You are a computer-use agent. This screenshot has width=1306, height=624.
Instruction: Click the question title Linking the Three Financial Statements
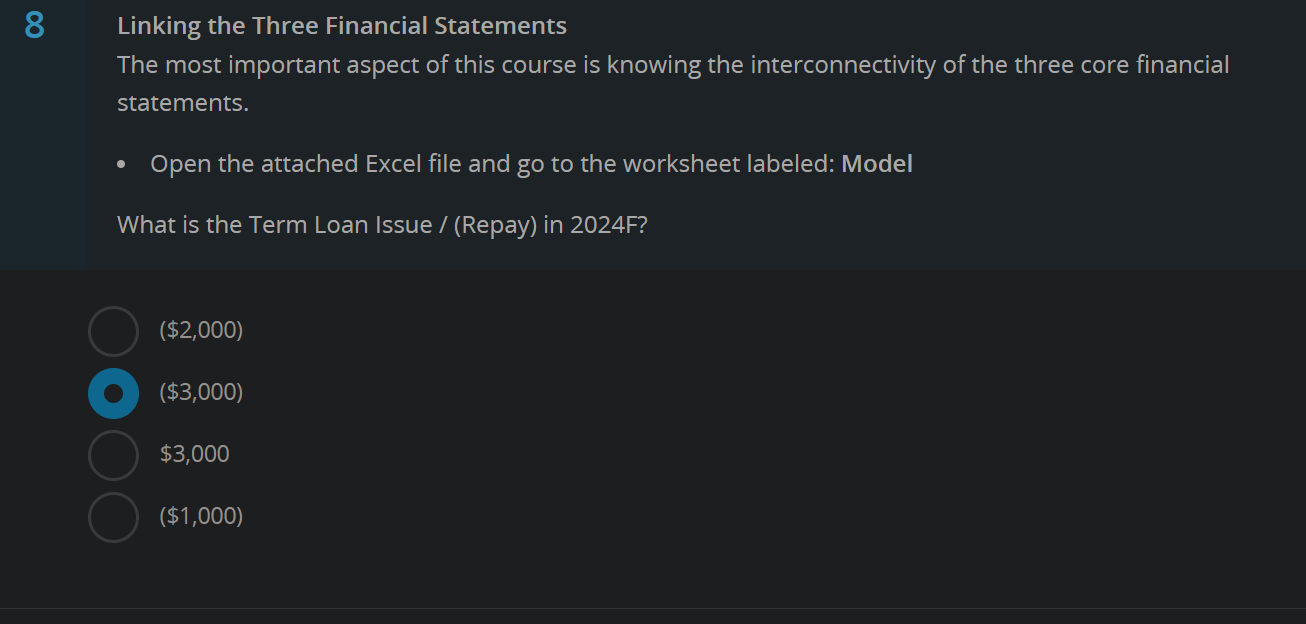pos(341,25)
